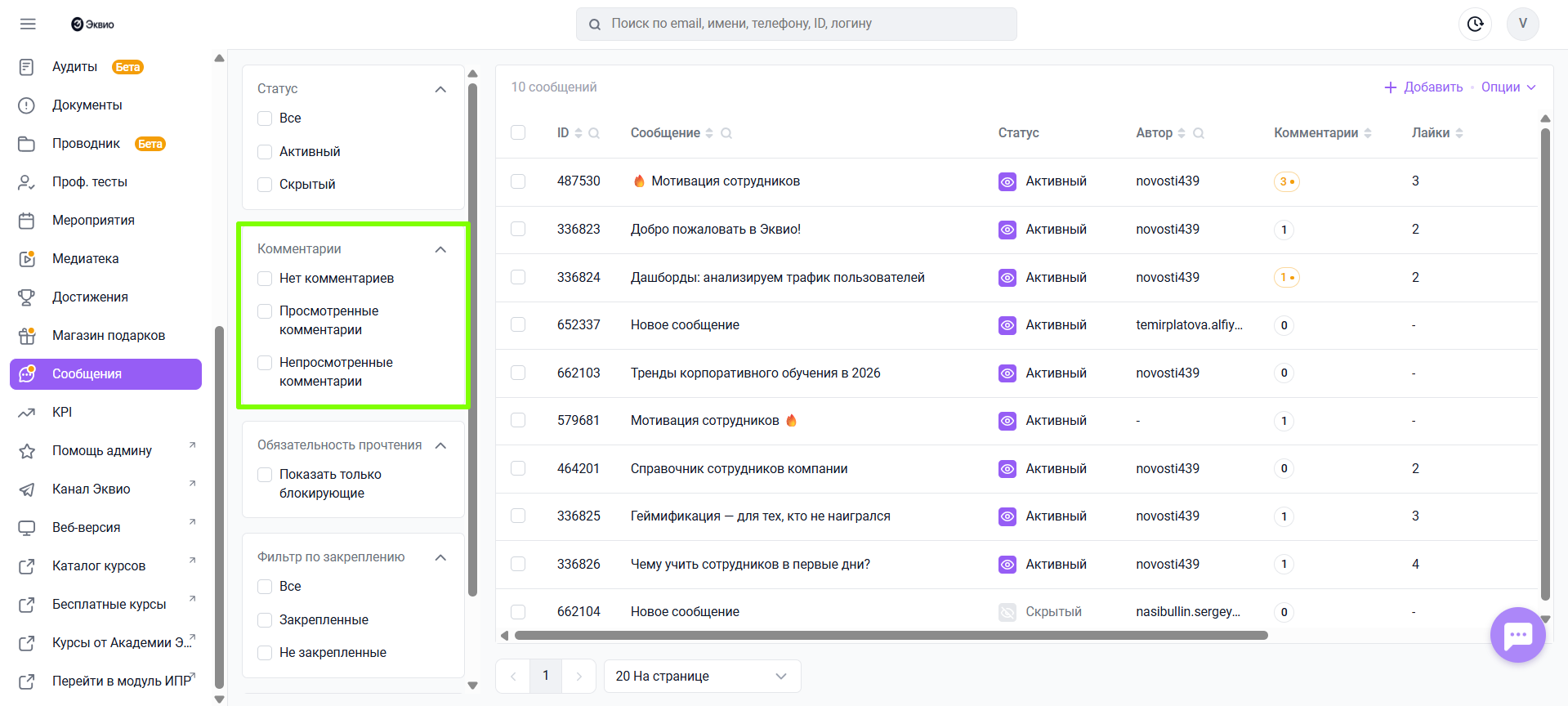Go to previous page arrow
This screenshot has width=1568, height=706.
[513, 677]
